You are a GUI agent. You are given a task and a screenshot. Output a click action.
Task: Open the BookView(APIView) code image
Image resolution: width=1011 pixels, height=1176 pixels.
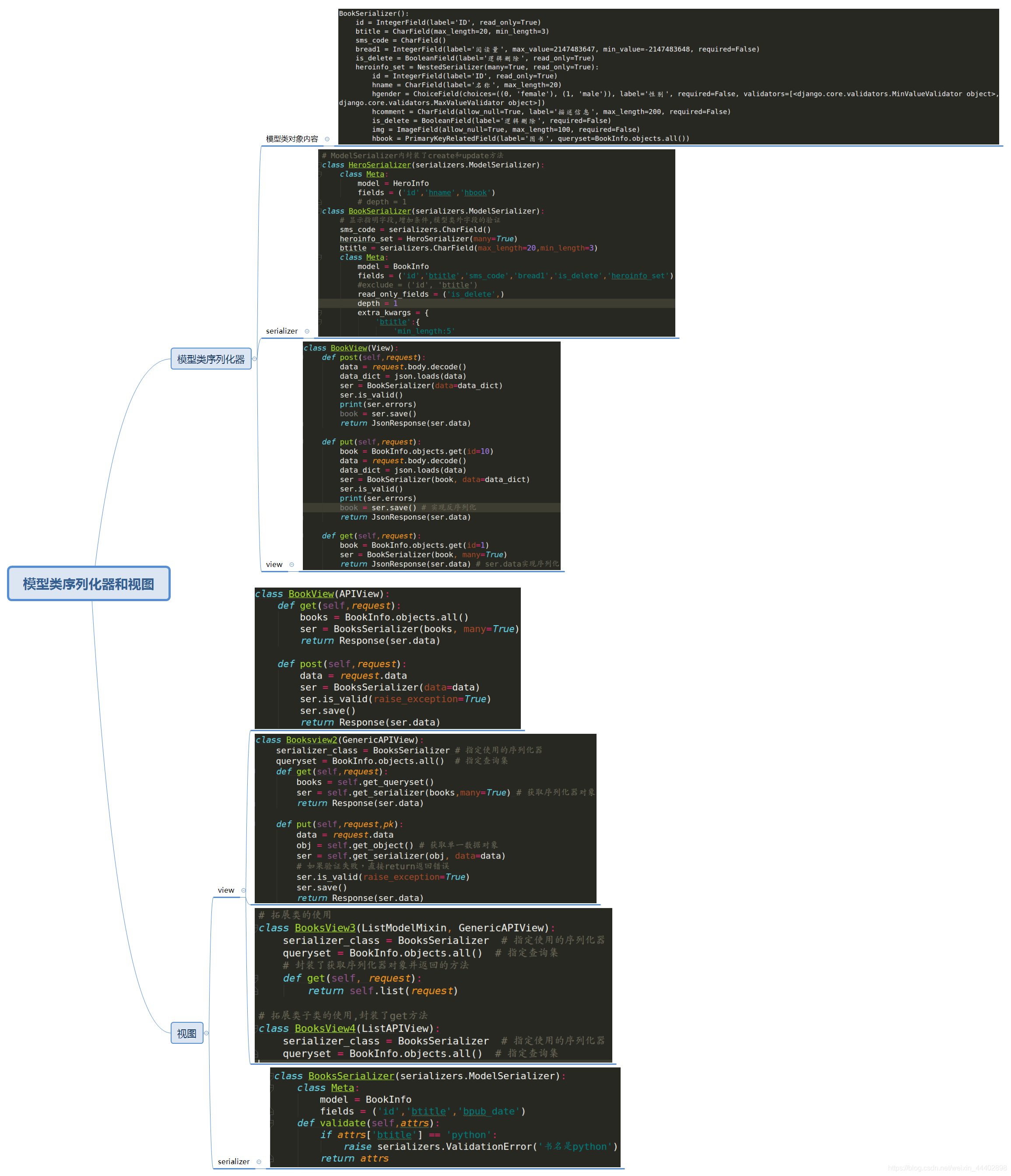click(x=387, y=658)
